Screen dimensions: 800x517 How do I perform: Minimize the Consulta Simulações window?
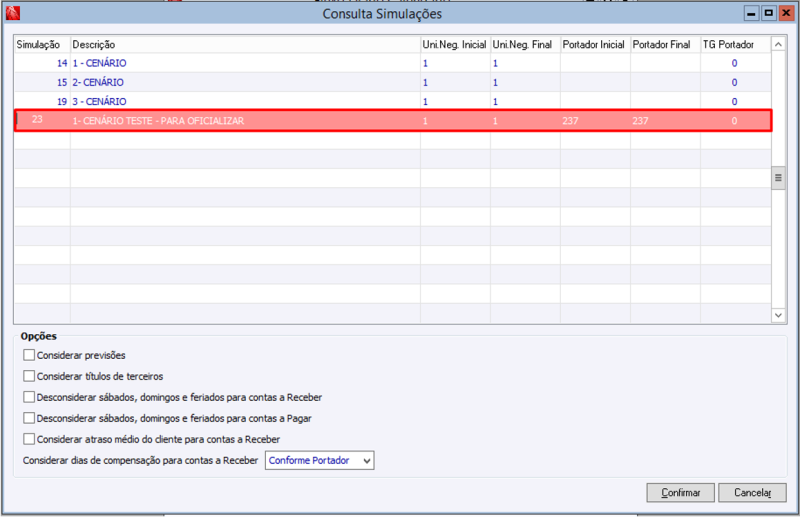(x=751, y=13)
